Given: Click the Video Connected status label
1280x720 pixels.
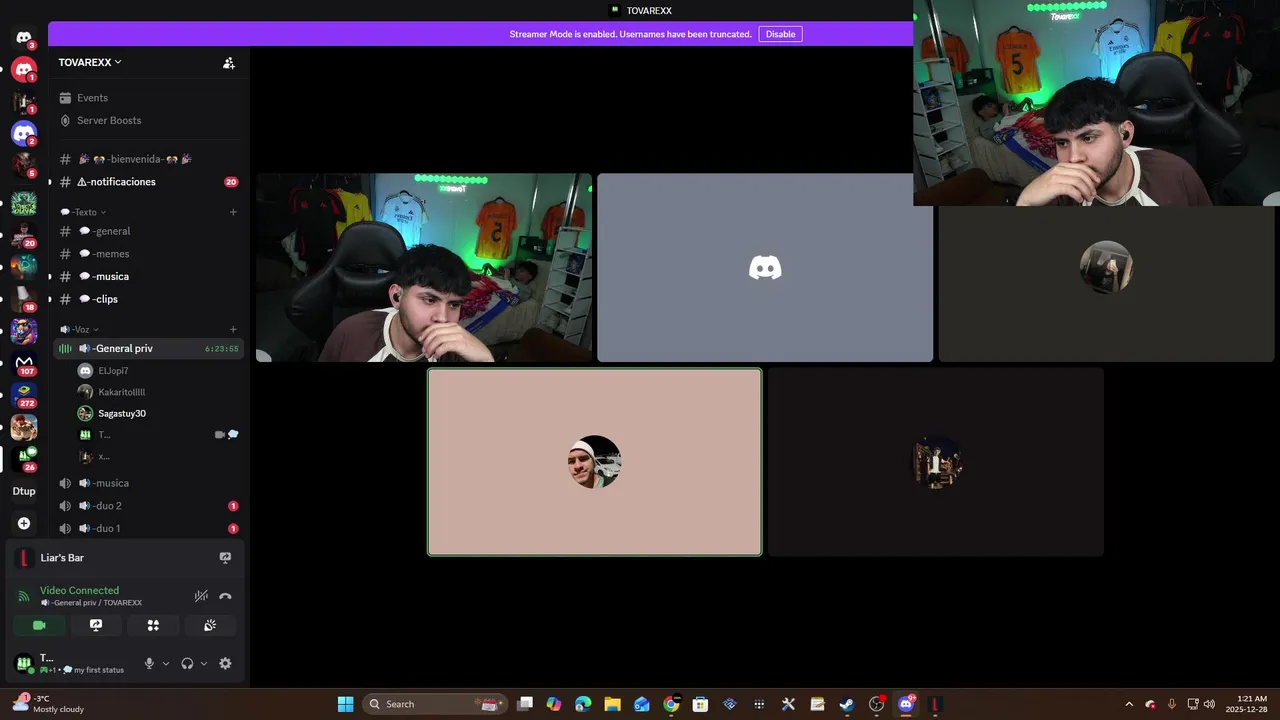Looking at the screenshot, I should [x=79, y=590].
